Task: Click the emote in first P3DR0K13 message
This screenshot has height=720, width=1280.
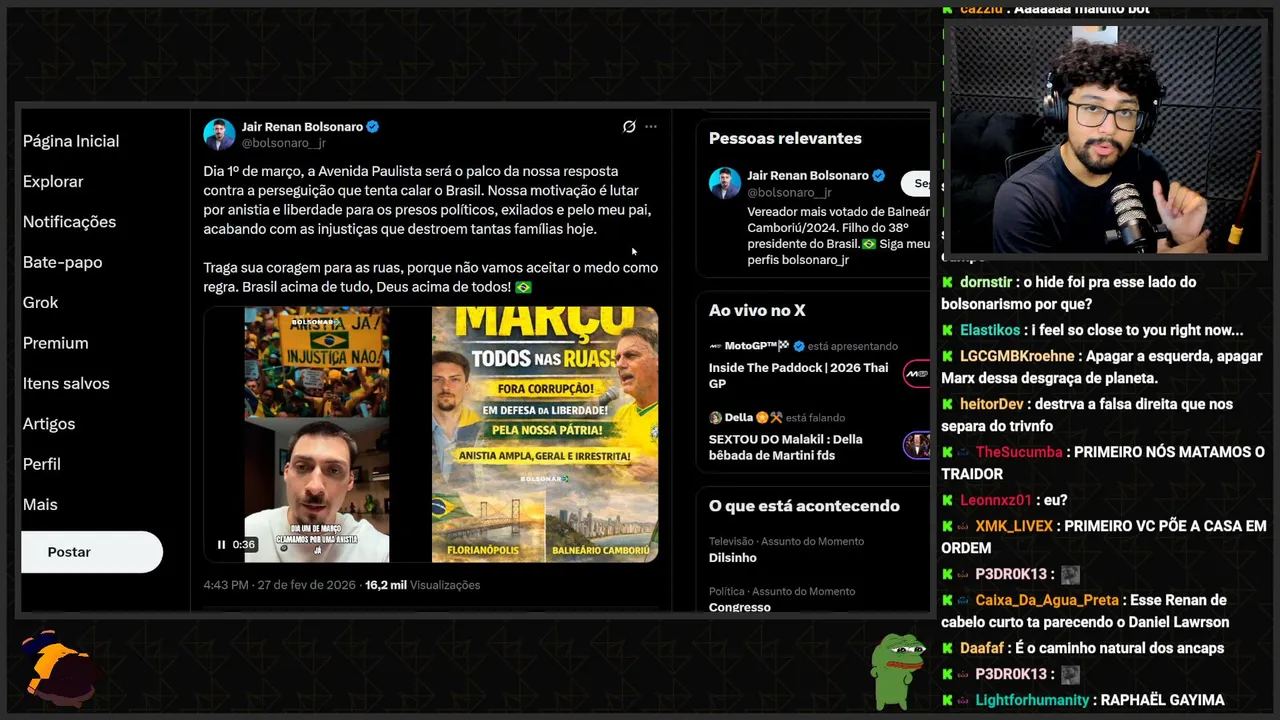Action: 1070,575
